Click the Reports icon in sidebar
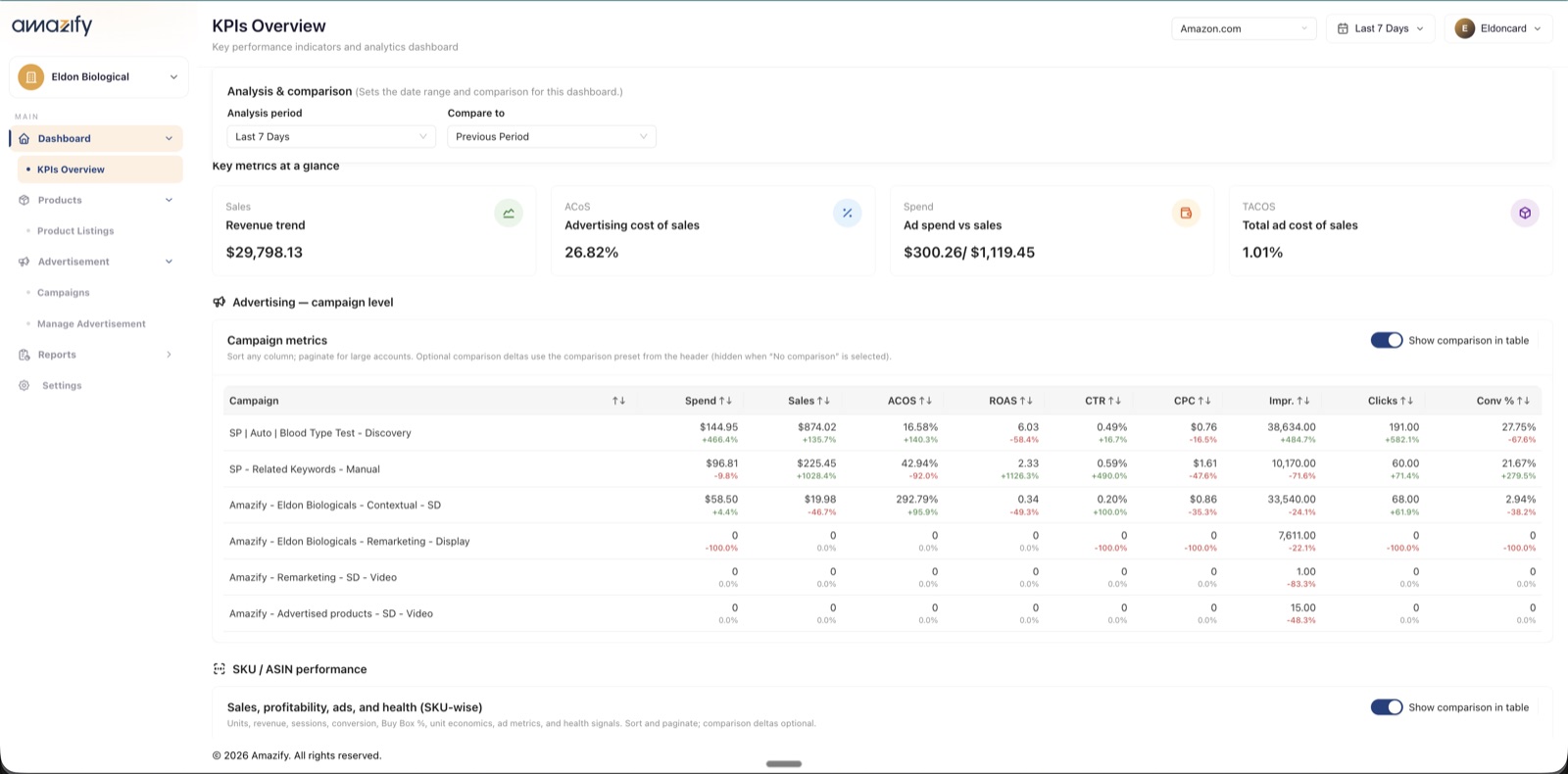1568x774 pixels. tap(24, 355)
